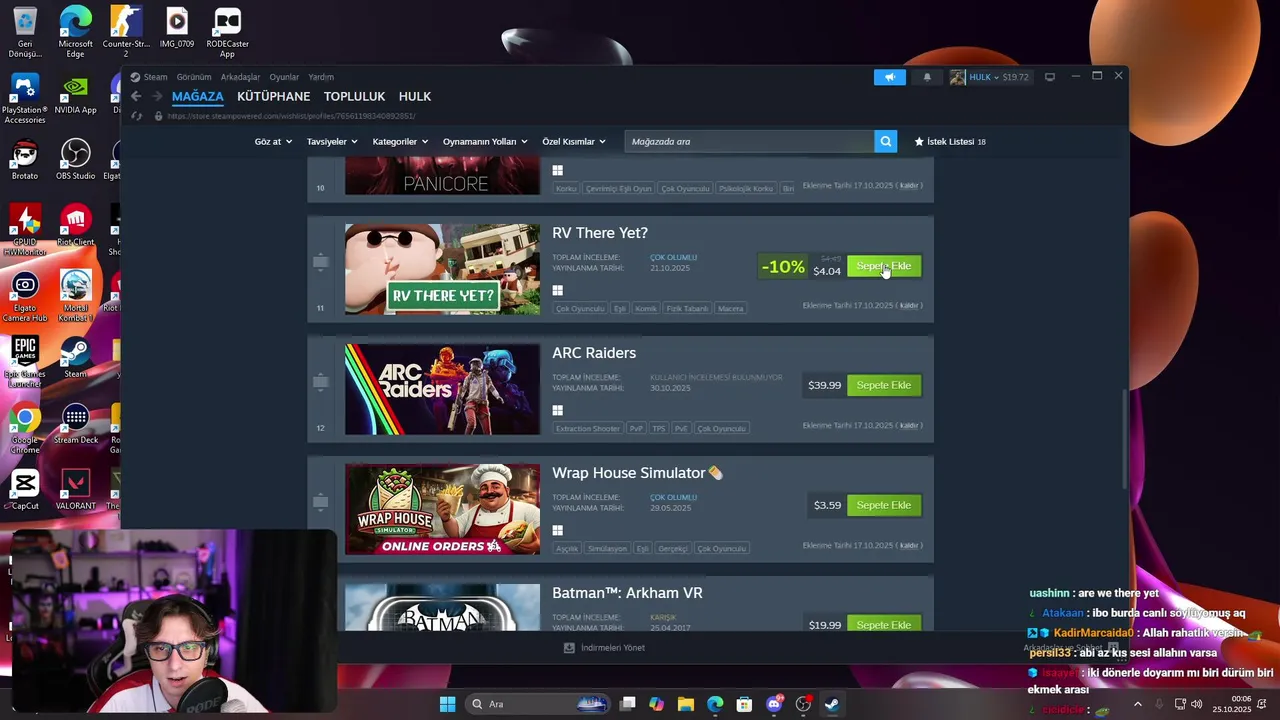
Task: Expand the Özel Kısımlar dropdown
Action: pos(574,142)
